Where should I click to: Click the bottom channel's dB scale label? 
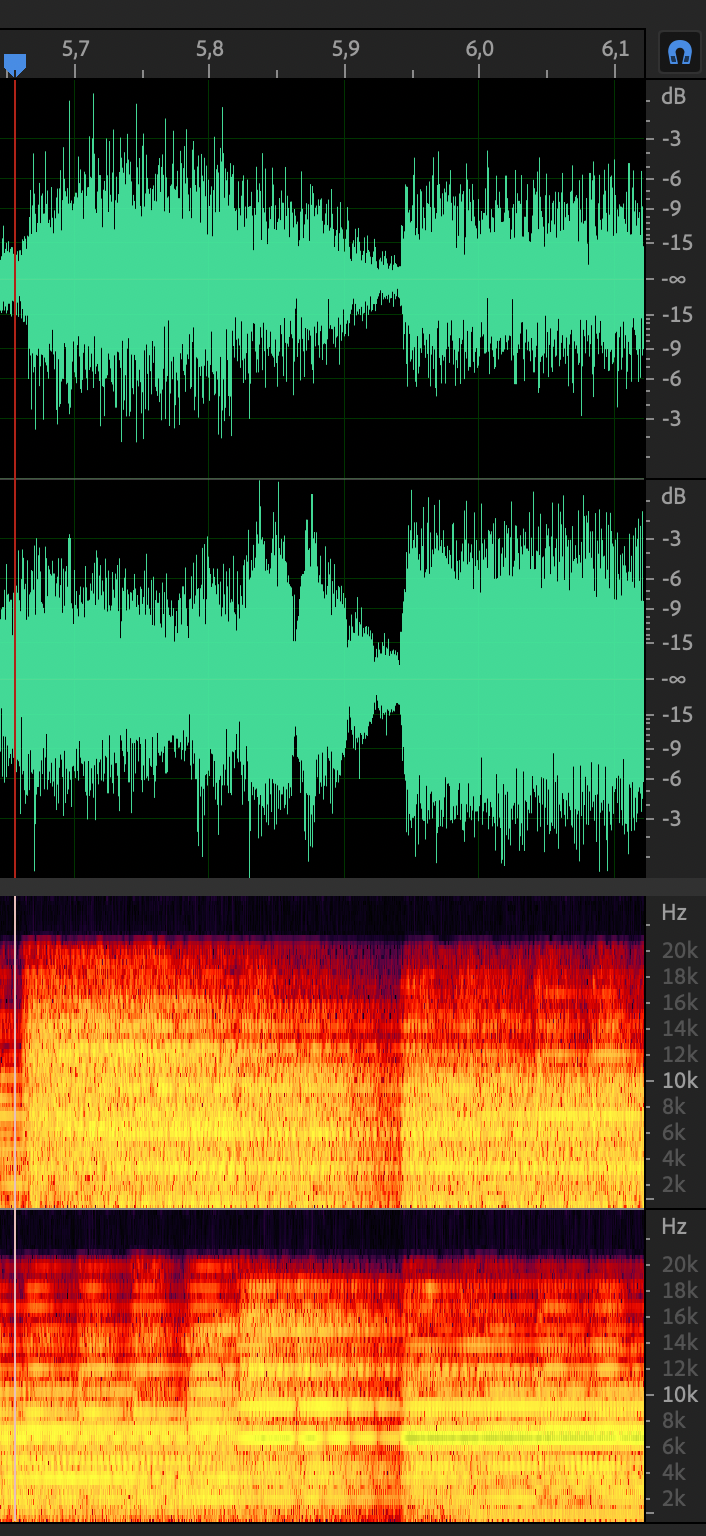(x=673, y=497)
